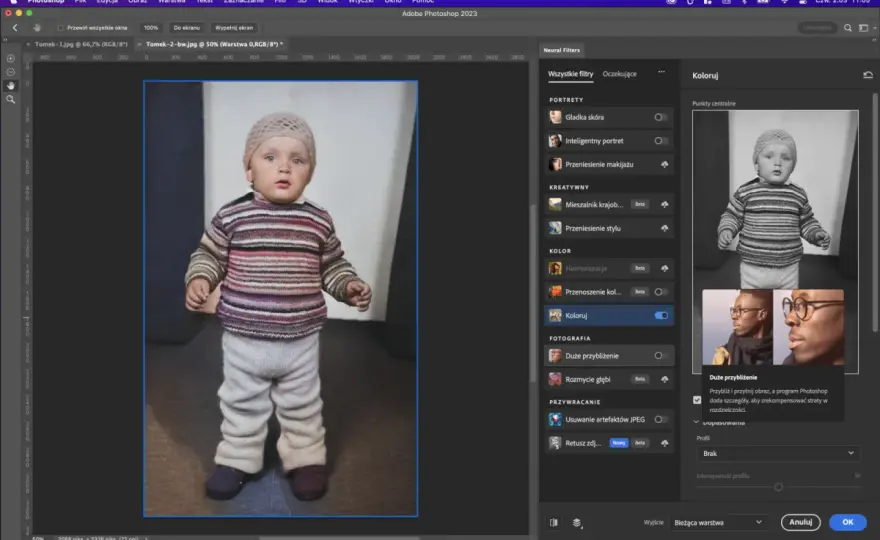Click the Harmonizacja Beta badge
Viewport: 880px width, 540px height.
tap(639, 268)
